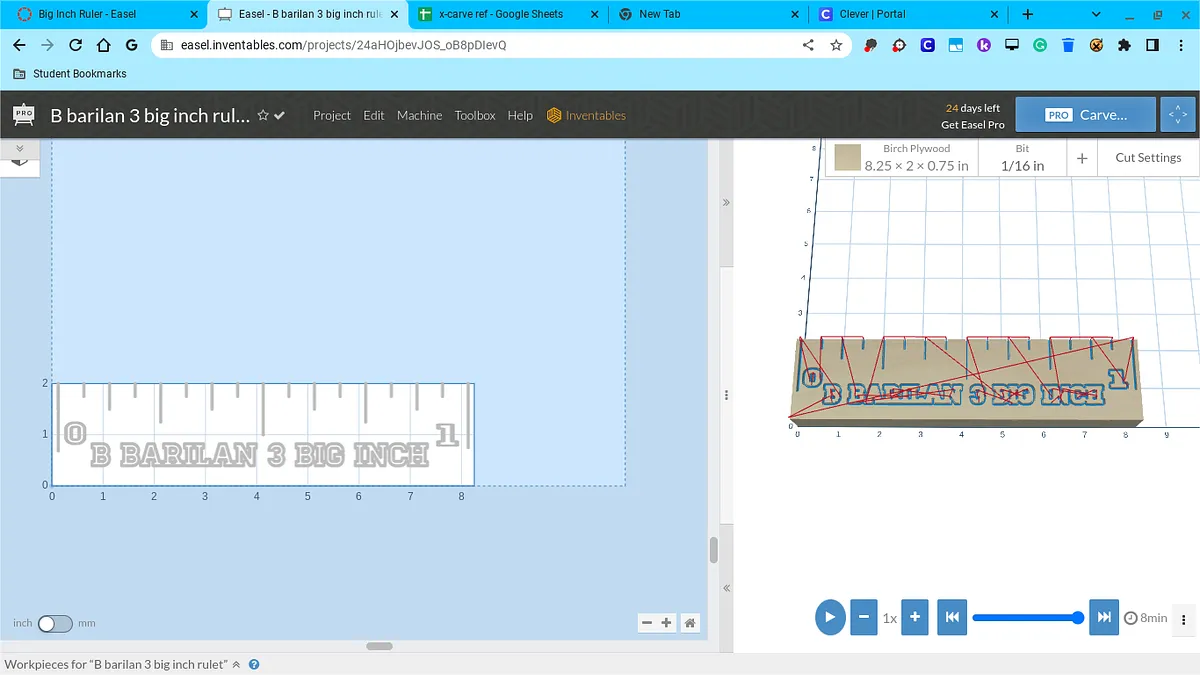The width and height of the screenshot is (1200, 675).
Task: Play the carve simulation preview
Action: click(830, 617)
